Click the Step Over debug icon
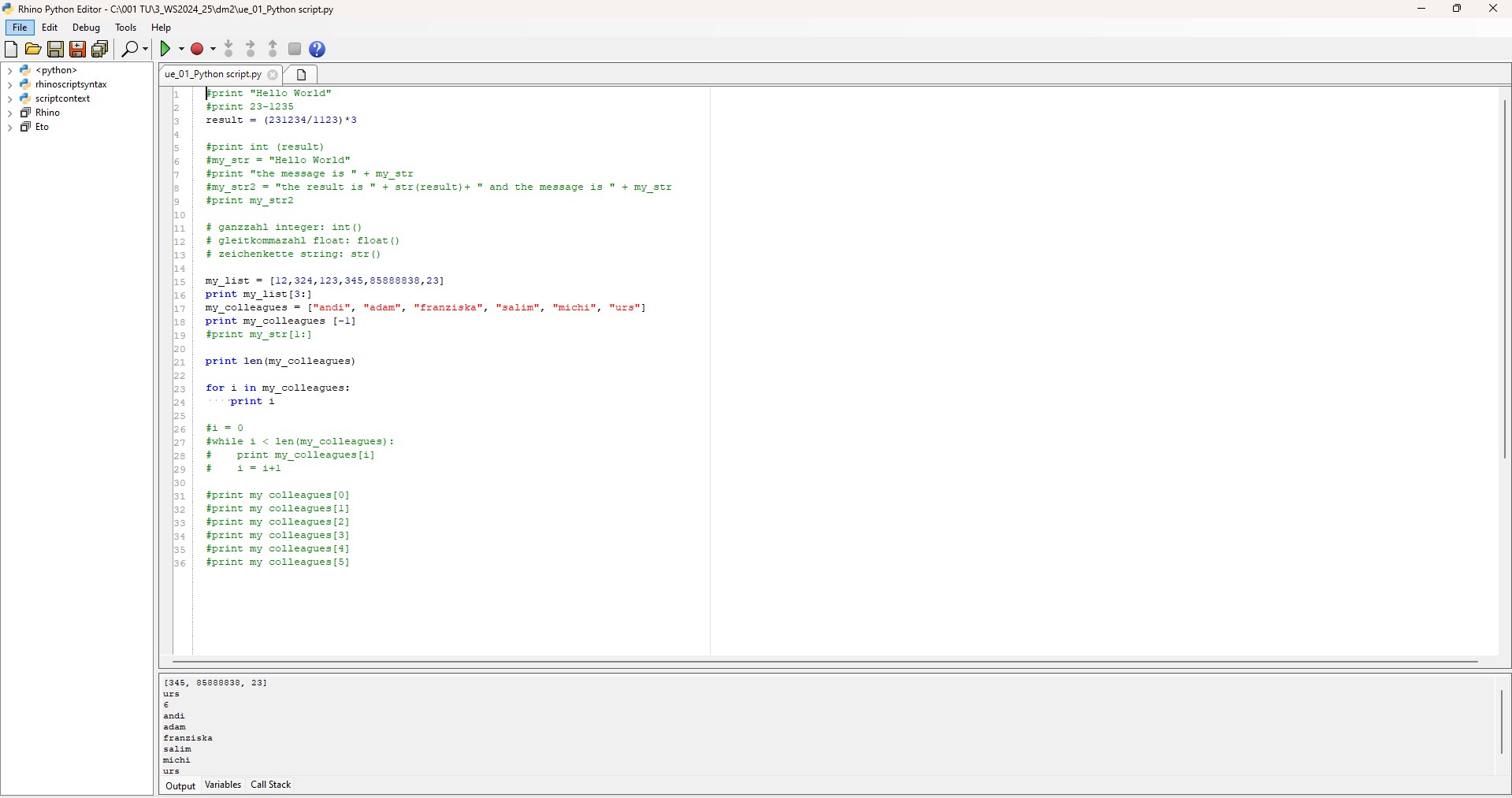This screenshot has width=1512, height=798. 250,49
